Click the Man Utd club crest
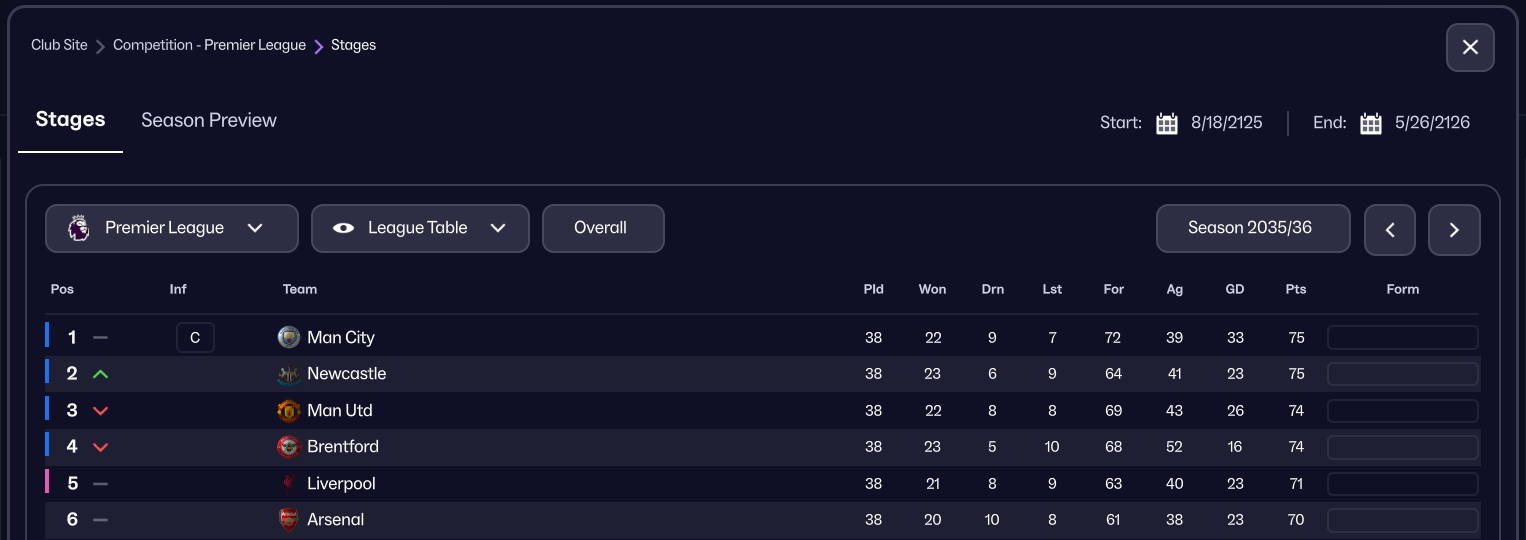The image size is (1526, 540). click(289, 410)
